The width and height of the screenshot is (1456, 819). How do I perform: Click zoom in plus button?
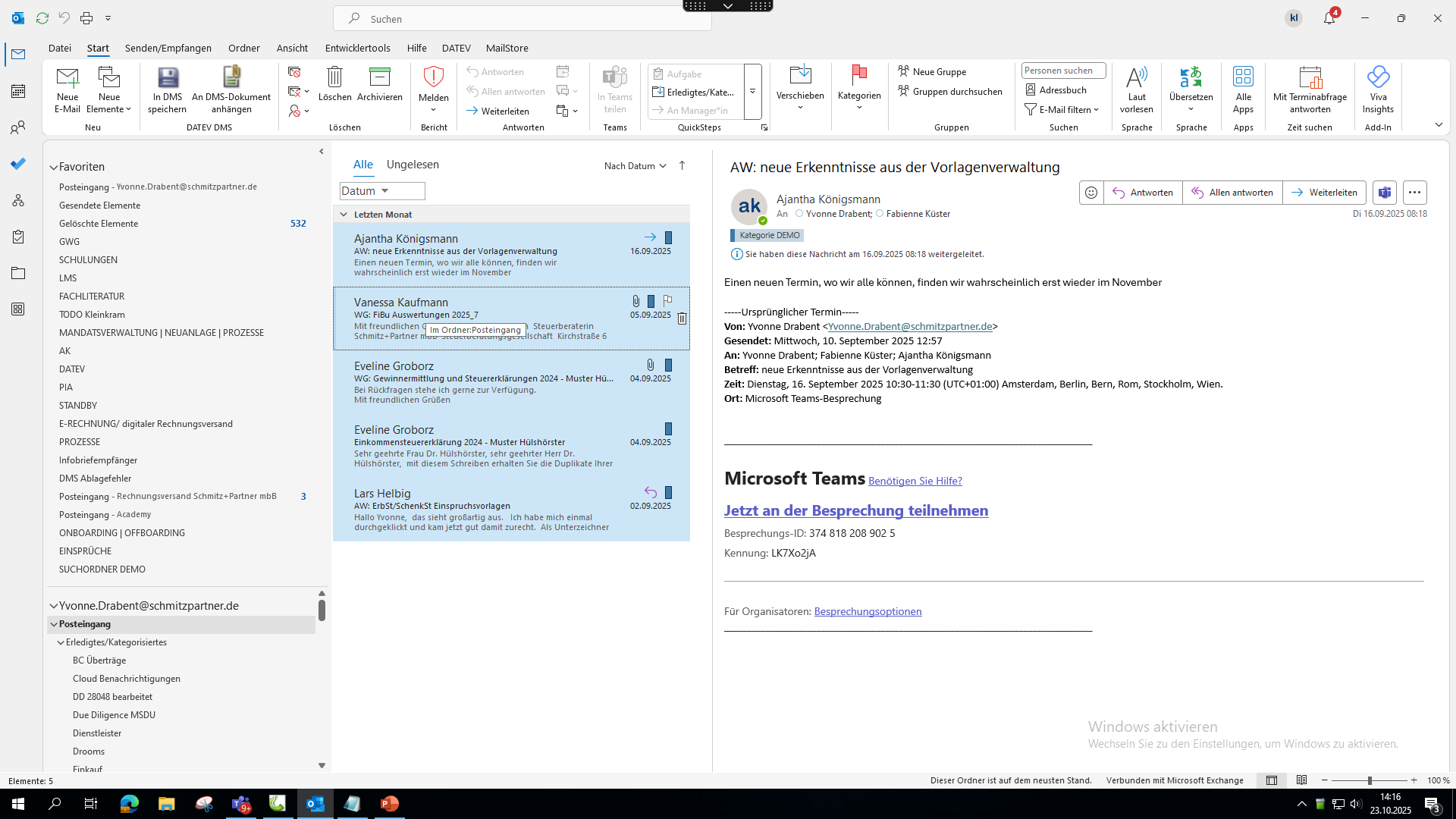click(1414, 780)
